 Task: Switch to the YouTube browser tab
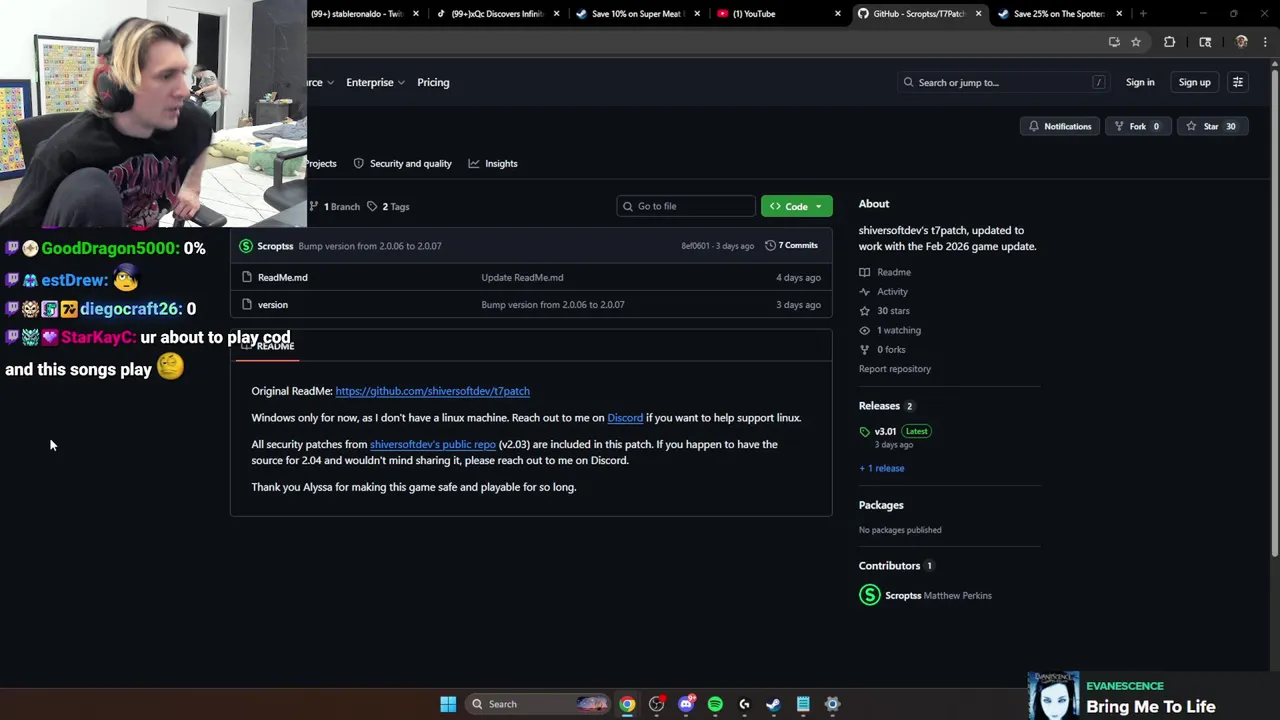pyautogui.click(x=777, y=14)
